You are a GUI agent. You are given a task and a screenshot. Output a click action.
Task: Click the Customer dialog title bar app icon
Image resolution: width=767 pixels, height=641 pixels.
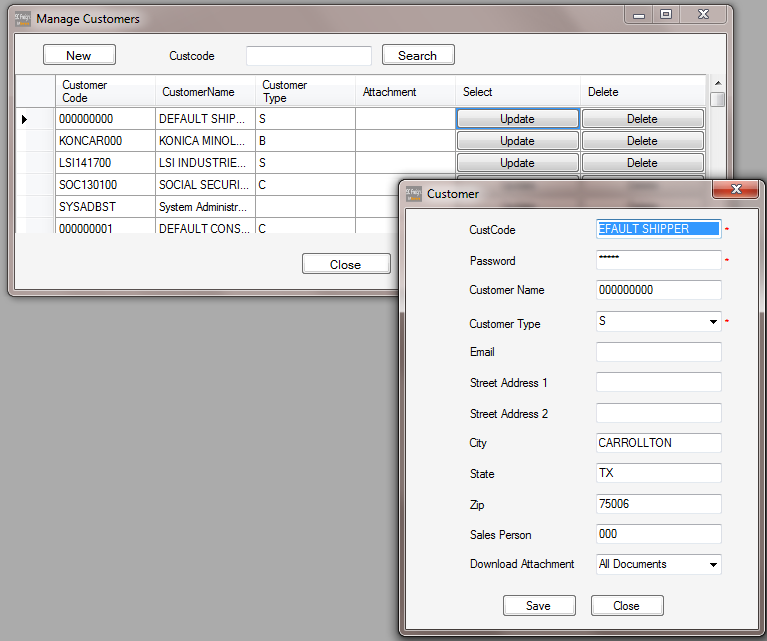(413, 194)
